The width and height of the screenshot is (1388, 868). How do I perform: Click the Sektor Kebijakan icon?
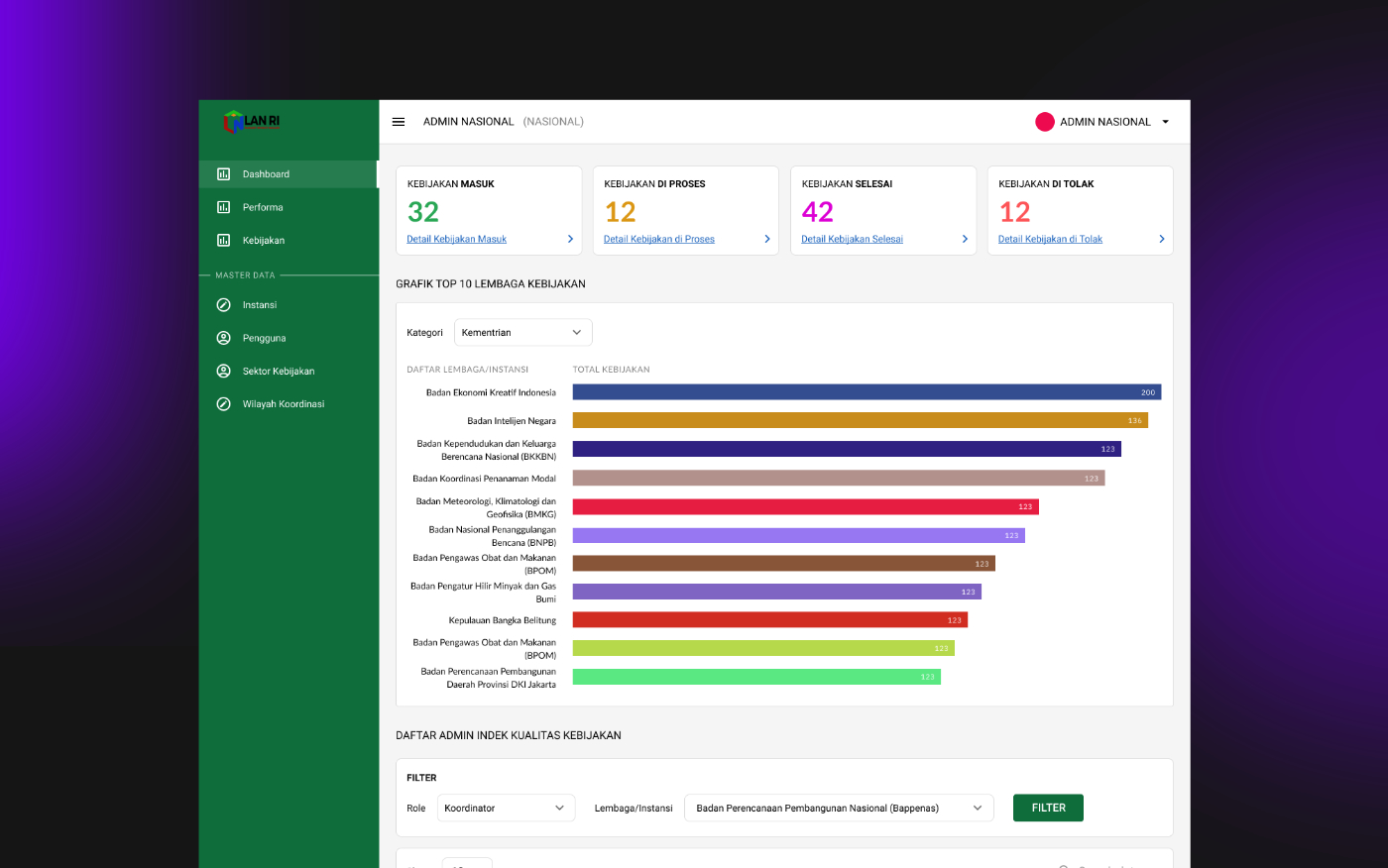pos(224,372)
